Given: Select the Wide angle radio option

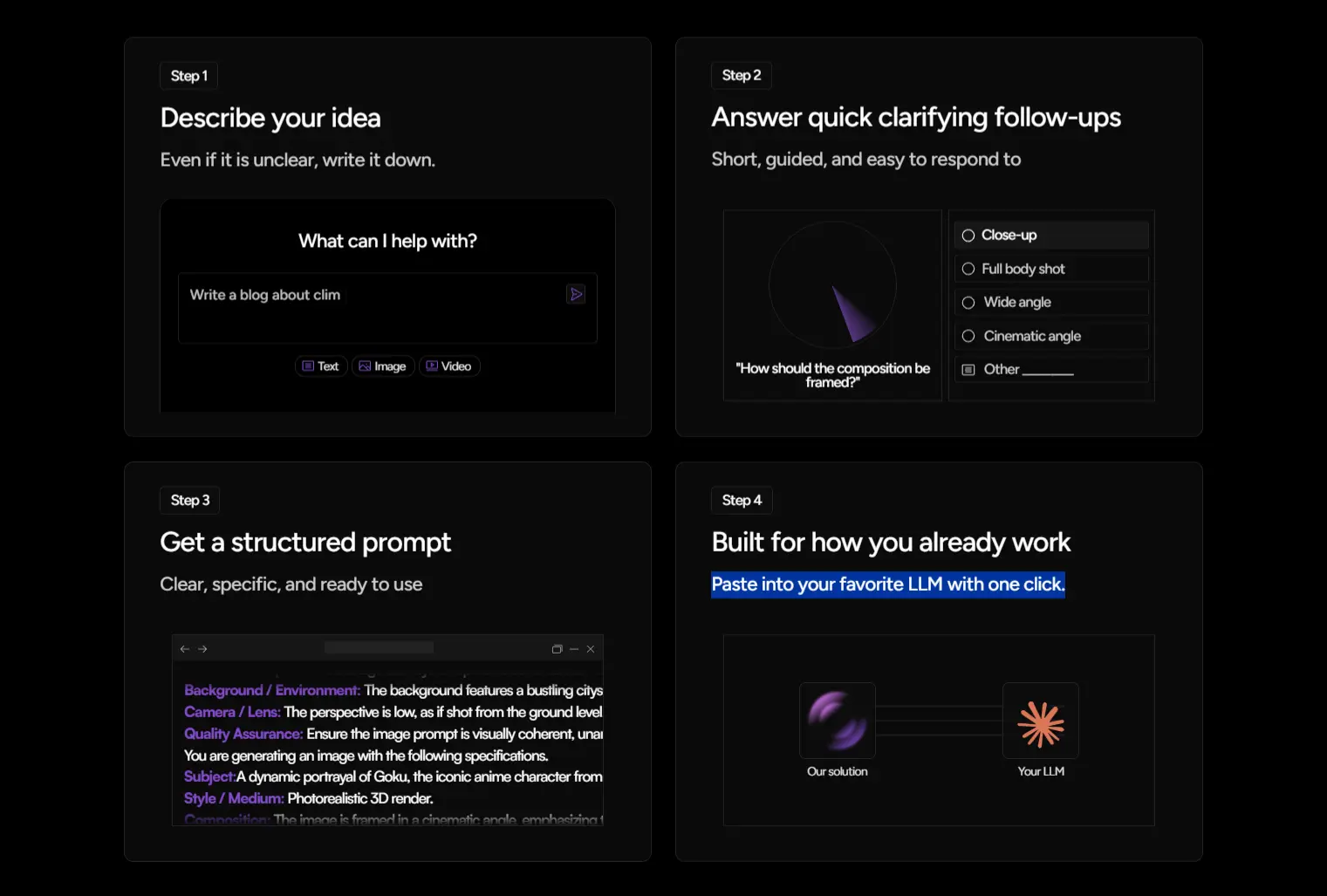Looking at the screenshot, I should (968, 303).
